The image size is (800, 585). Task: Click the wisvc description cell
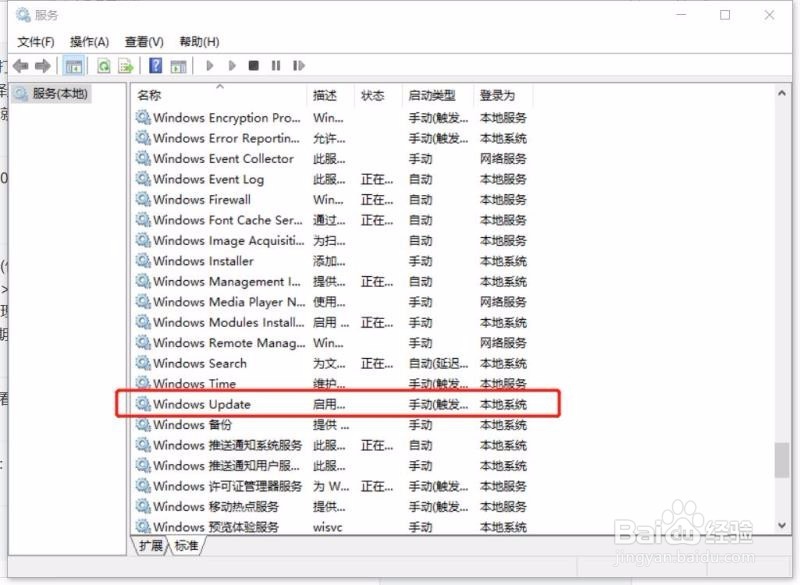coord(328,527)
